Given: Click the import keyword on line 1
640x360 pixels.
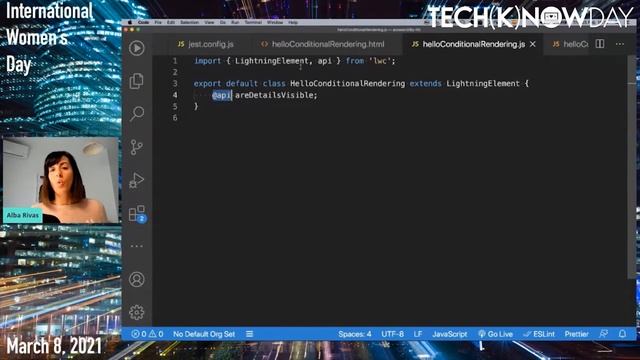Looking at the screenshot, I should pyautogui.click(x=207, y=61).
